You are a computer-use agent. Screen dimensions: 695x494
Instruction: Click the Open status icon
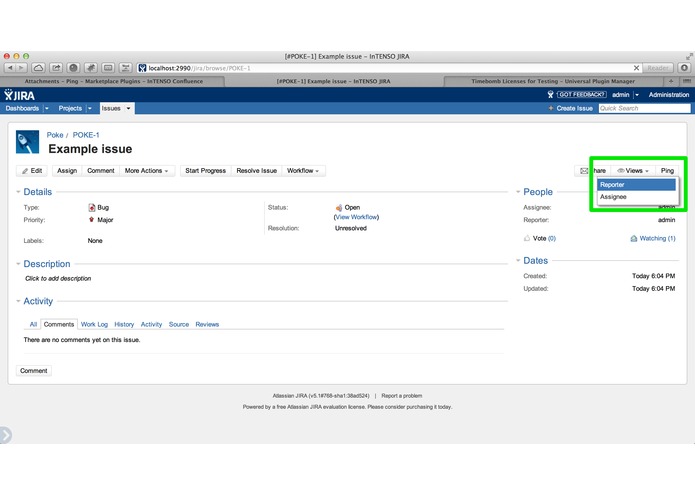click(x=339, y=207)
